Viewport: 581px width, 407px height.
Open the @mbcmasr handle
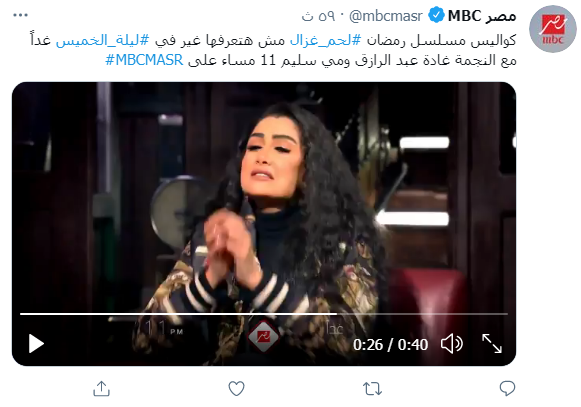click(386, 16)
